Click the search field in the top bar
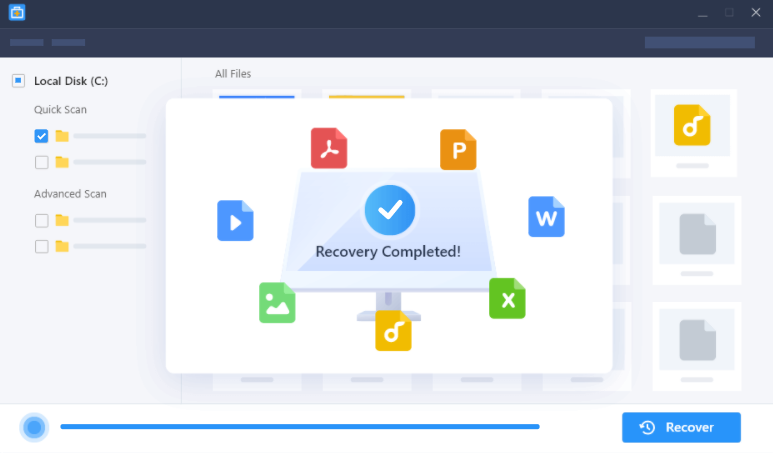 coord(699,43)
